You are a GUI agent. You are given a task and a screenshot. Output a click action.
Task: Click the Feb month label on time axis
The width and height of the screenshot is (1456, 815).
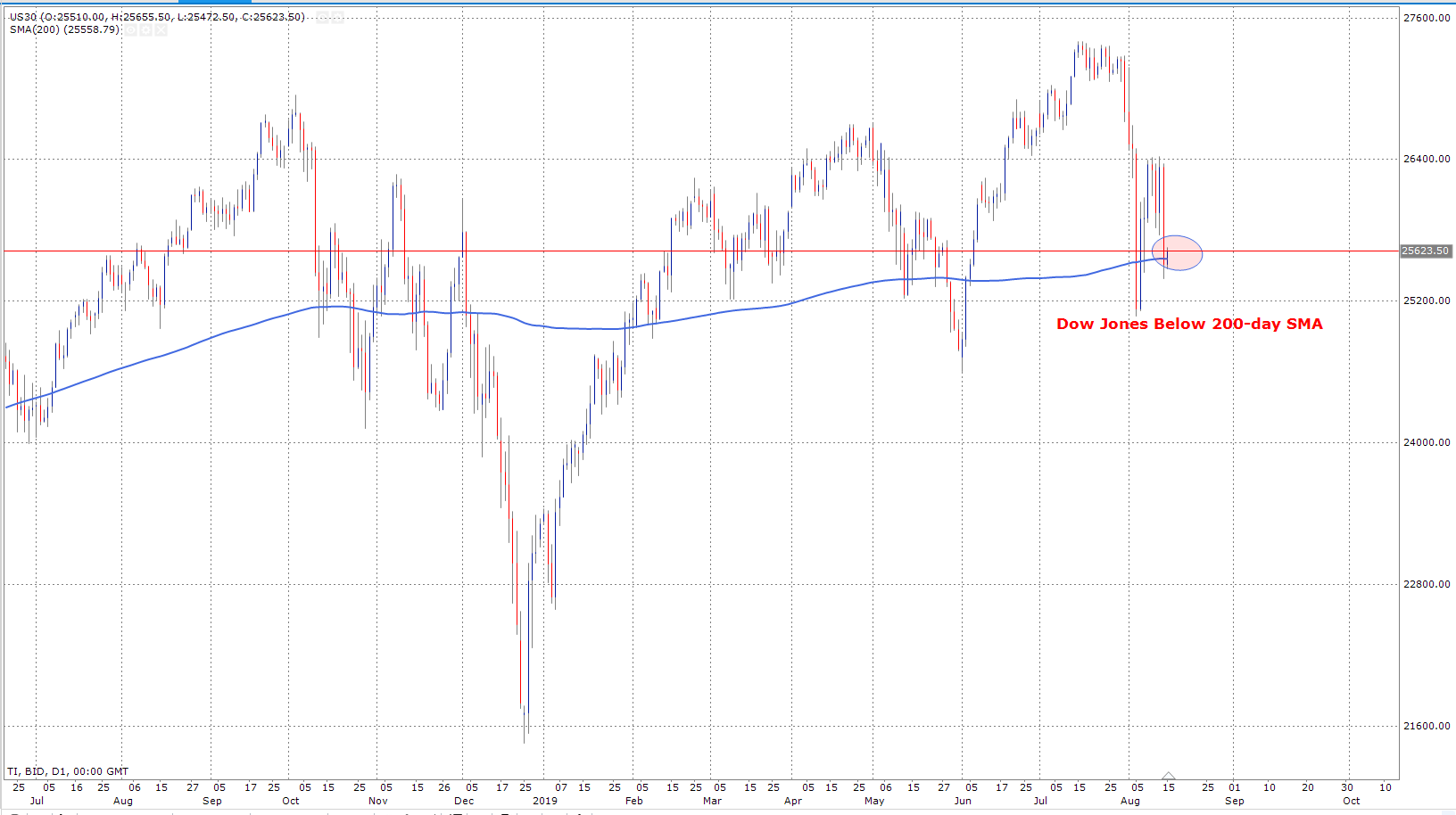click(633, 801)
